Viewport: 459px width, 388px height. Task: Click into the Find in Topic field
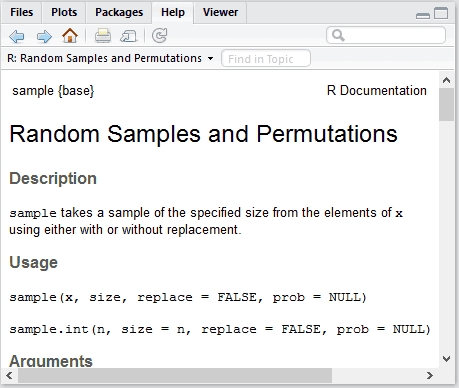pos(266,59)
